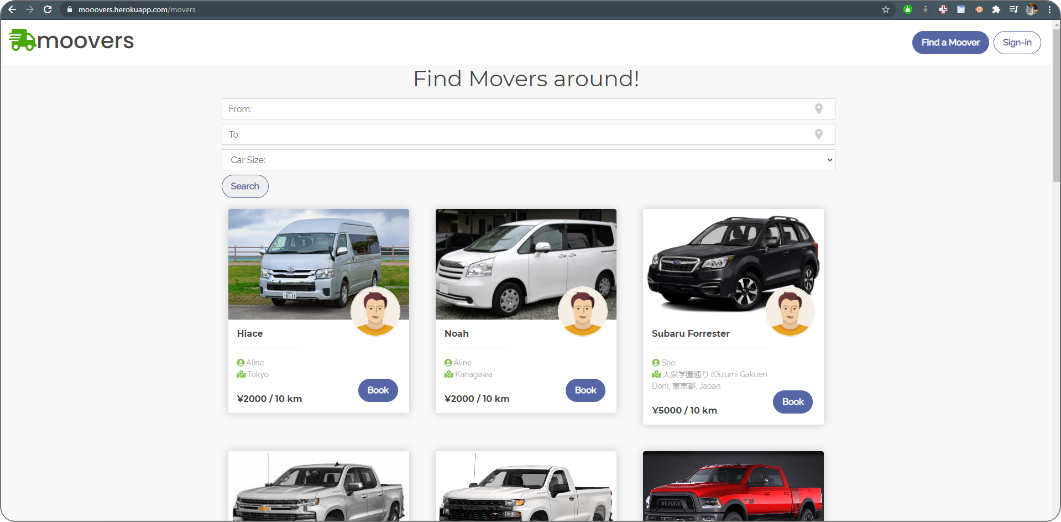The height and width of the screenshot is (522, 1061).
Task: Click the location pin in From field
Action: pos(818,109)
